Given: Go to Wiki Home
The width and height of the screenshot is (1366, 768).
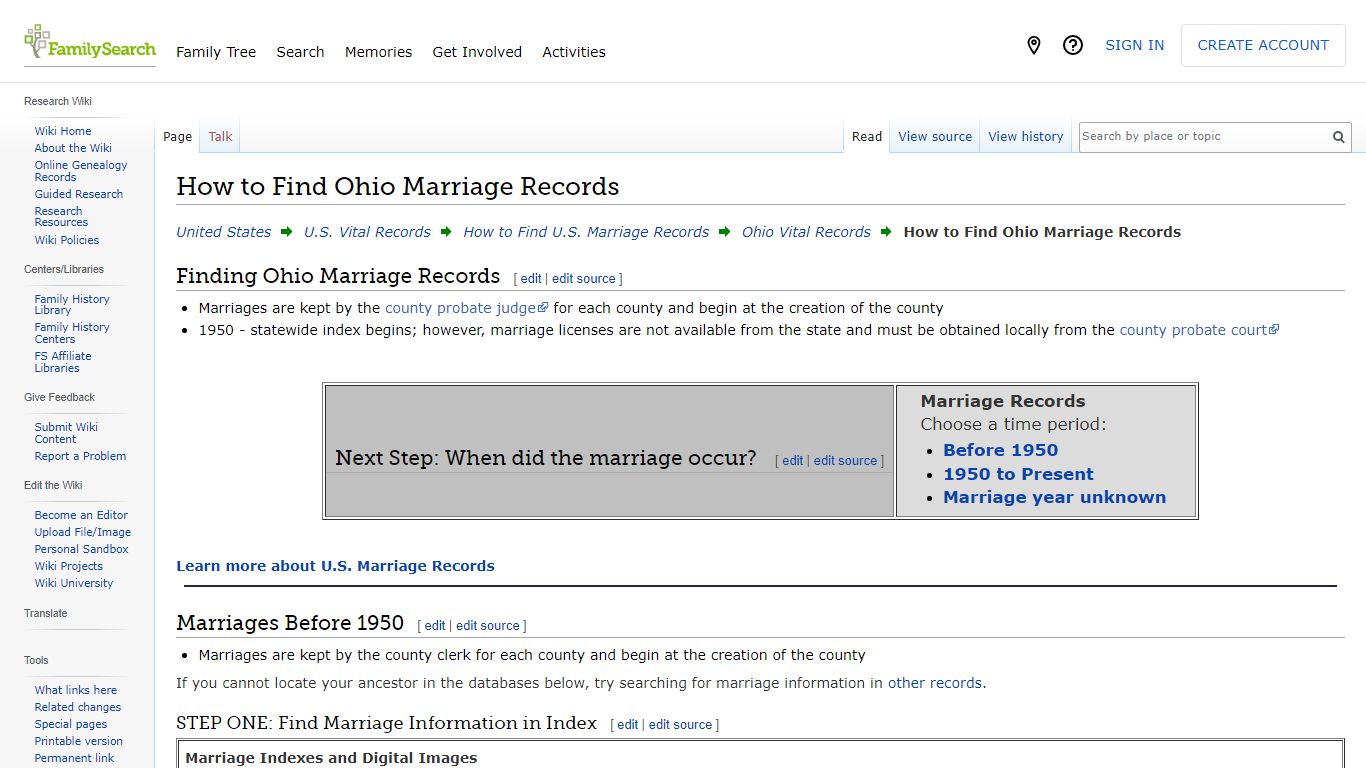Looking at the screenshot, I should [x=63, y=131].
